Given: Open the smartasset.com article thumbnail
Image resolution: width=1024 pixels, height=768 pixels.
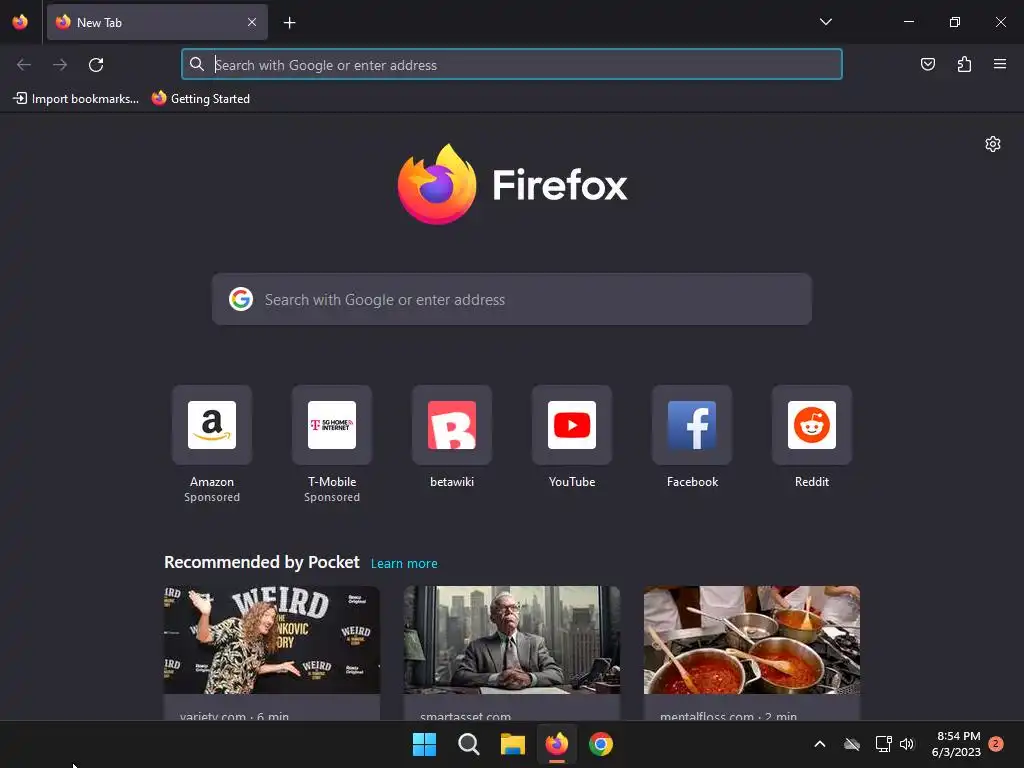Looking at the screenshot, I should 511,640.
